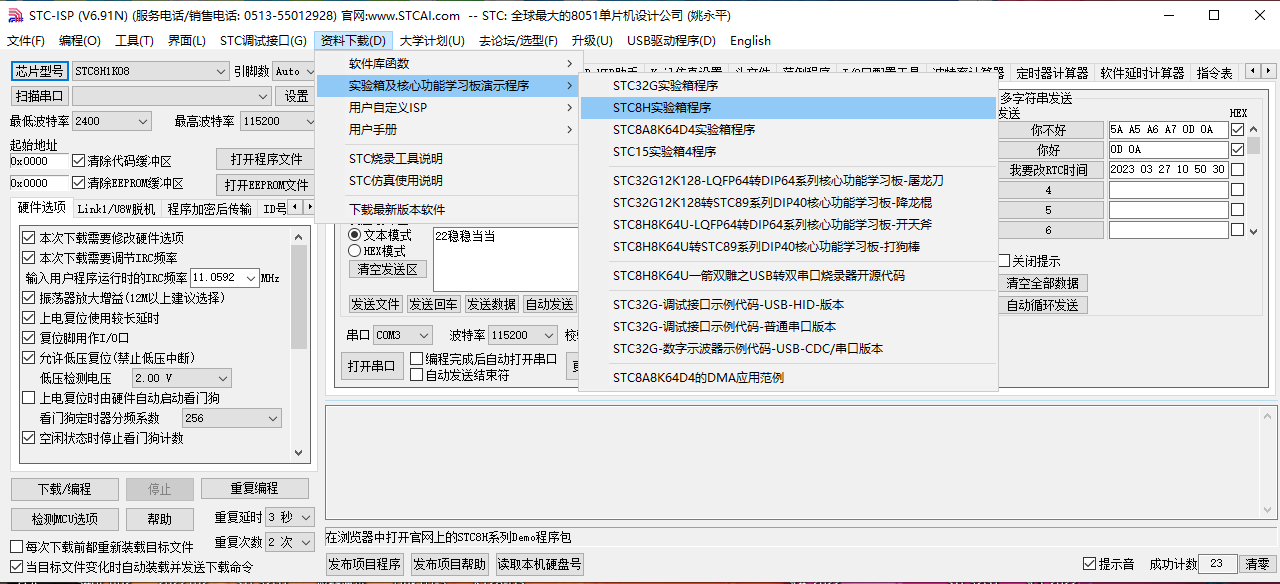The image size is (1280, 584).
Task: Toggle 上电复位使用较长延时 option
Action: click(28, 318)
